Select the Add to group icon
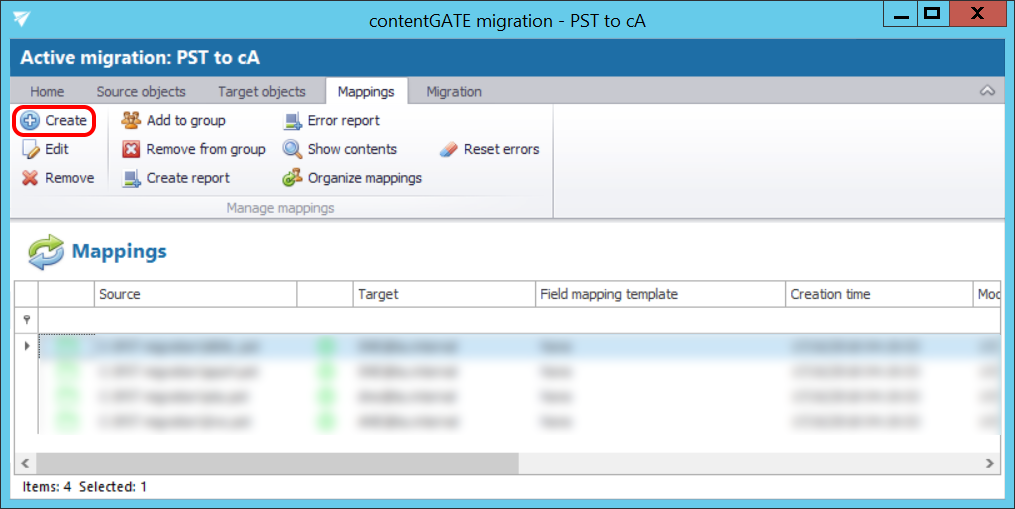This screenshot has height=509, width=1015. 131,121
